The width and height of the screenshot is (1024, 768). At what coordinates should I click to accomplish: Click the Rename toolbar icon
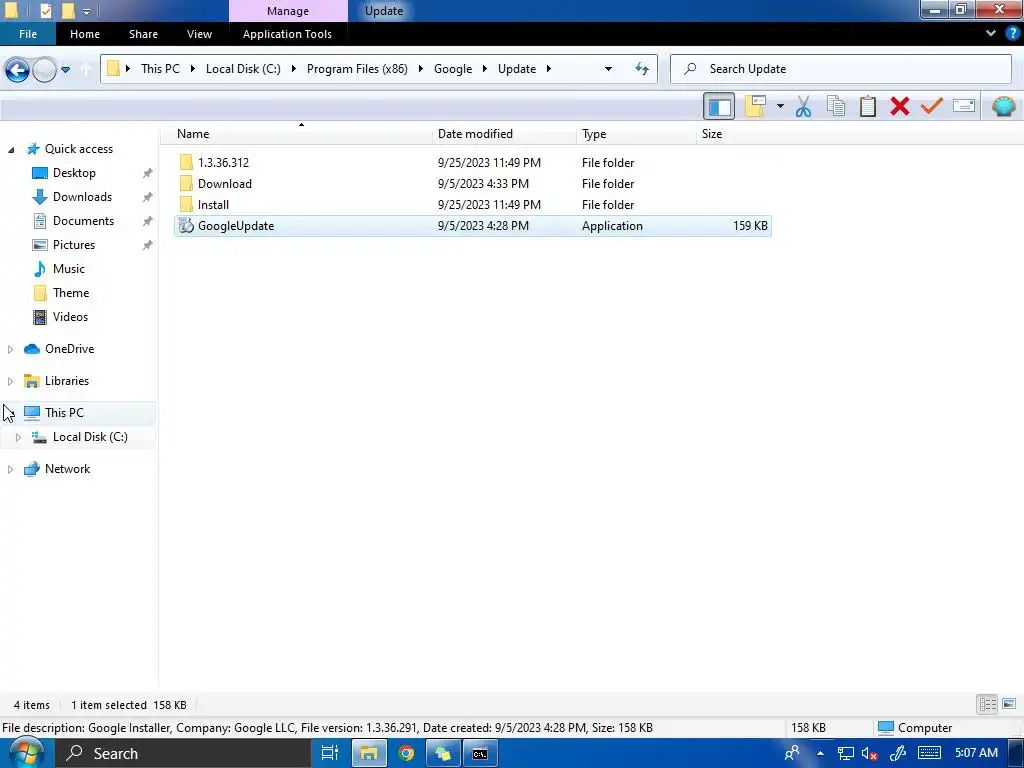tap(964, 106)
